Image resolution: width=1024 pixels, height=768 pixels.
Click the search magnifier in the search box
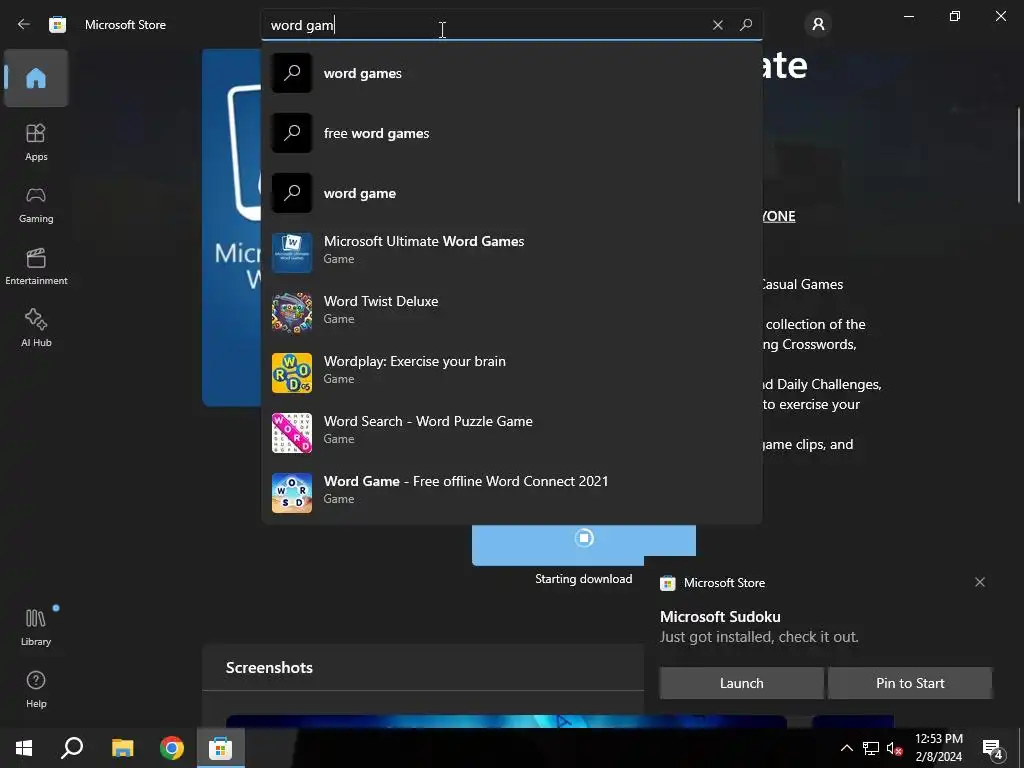click(746, 25)
